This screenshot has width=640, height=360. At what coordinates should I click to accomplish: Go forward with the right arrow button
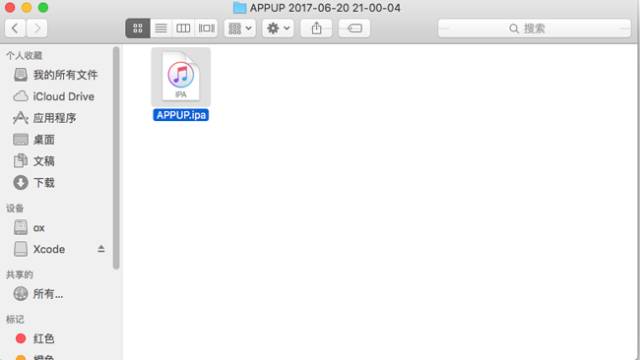pos(37,28)
